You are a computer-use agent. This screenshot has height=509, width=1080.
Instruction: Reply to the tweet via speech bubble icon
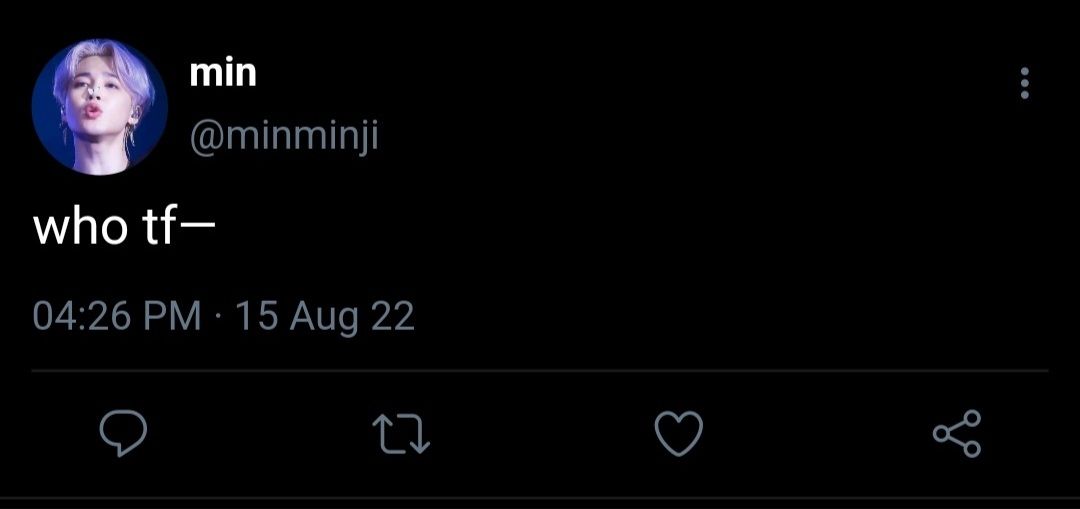point(123,433)
